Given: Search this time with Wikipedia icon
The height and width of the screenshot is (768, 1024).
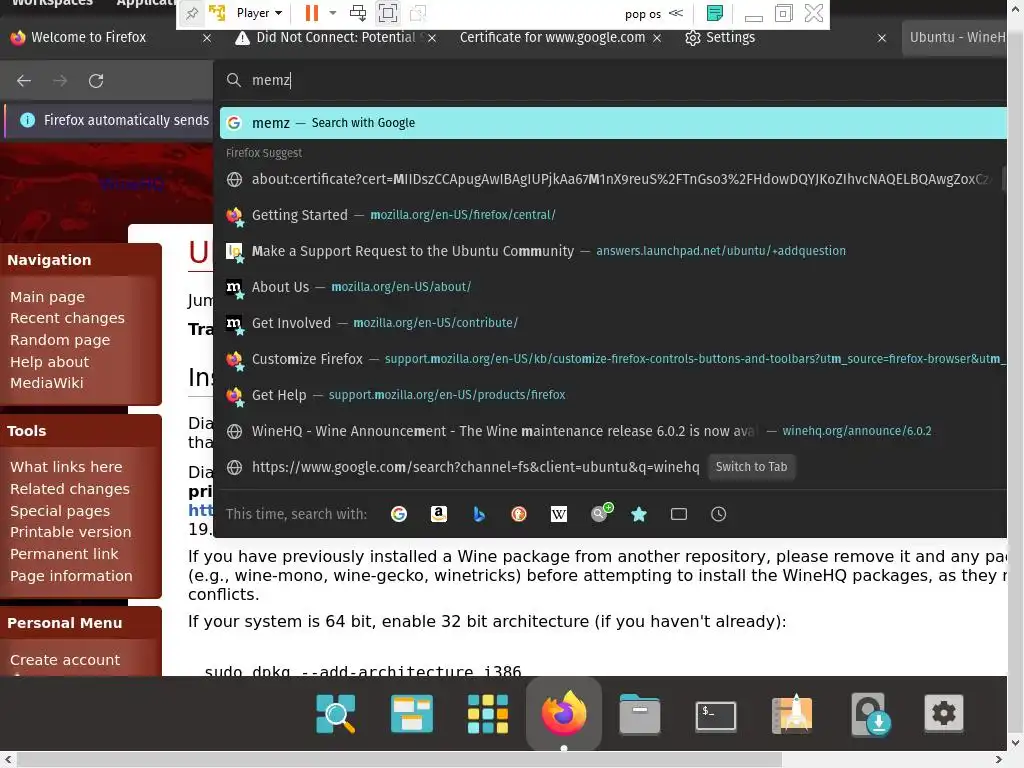Looking at the screenshot, I should coord(559,514).
